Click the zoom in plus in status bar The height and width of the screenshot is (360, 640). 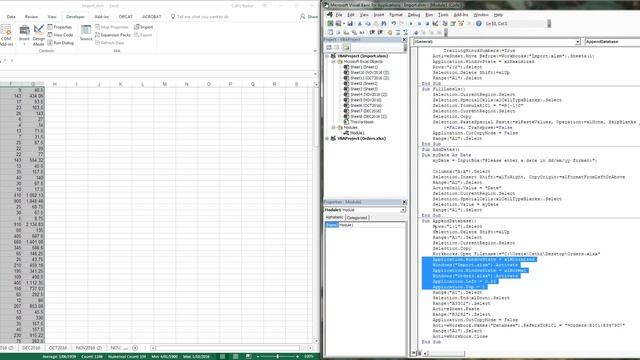(297, 356)
